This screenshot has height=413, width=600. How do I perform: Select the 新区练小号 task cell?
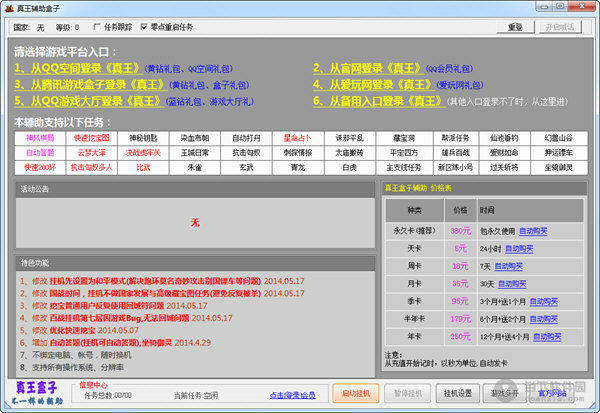click(x=455, y=168)
